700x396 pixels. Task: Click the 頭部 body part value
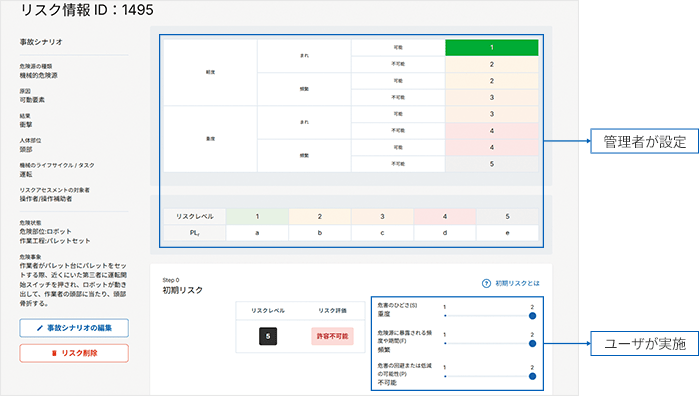(x=26, y=149)
